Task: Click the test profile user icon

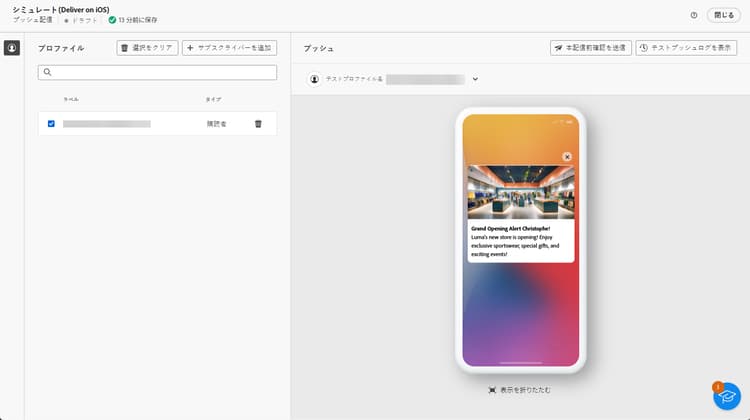Action: (314, 79)
